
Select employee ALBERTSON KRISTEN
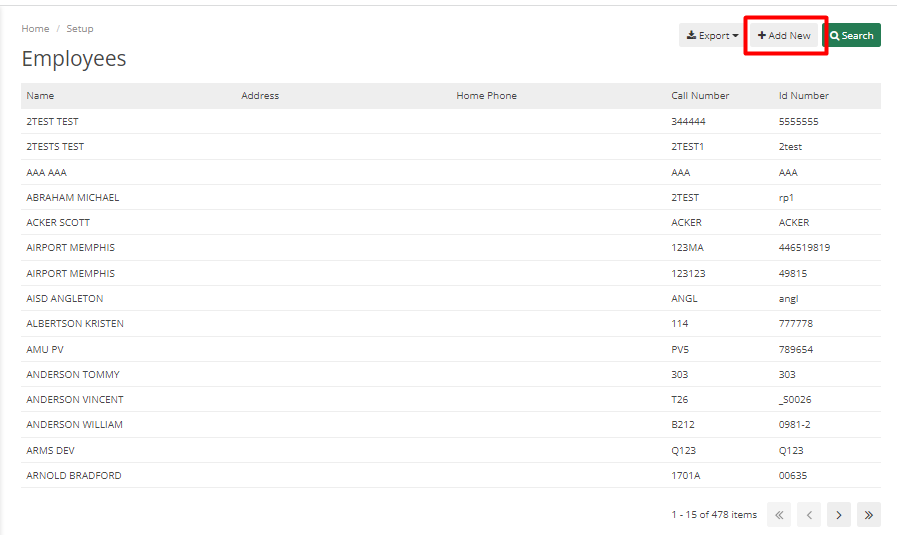point(75,324)
